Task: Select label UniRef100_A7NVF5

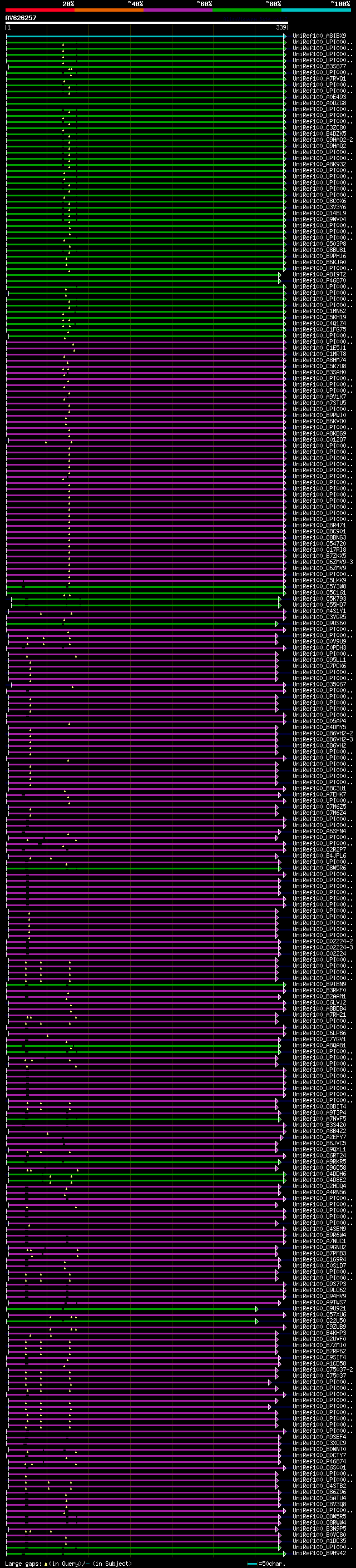Action: pyautogui.click(x=319, y=1119)
